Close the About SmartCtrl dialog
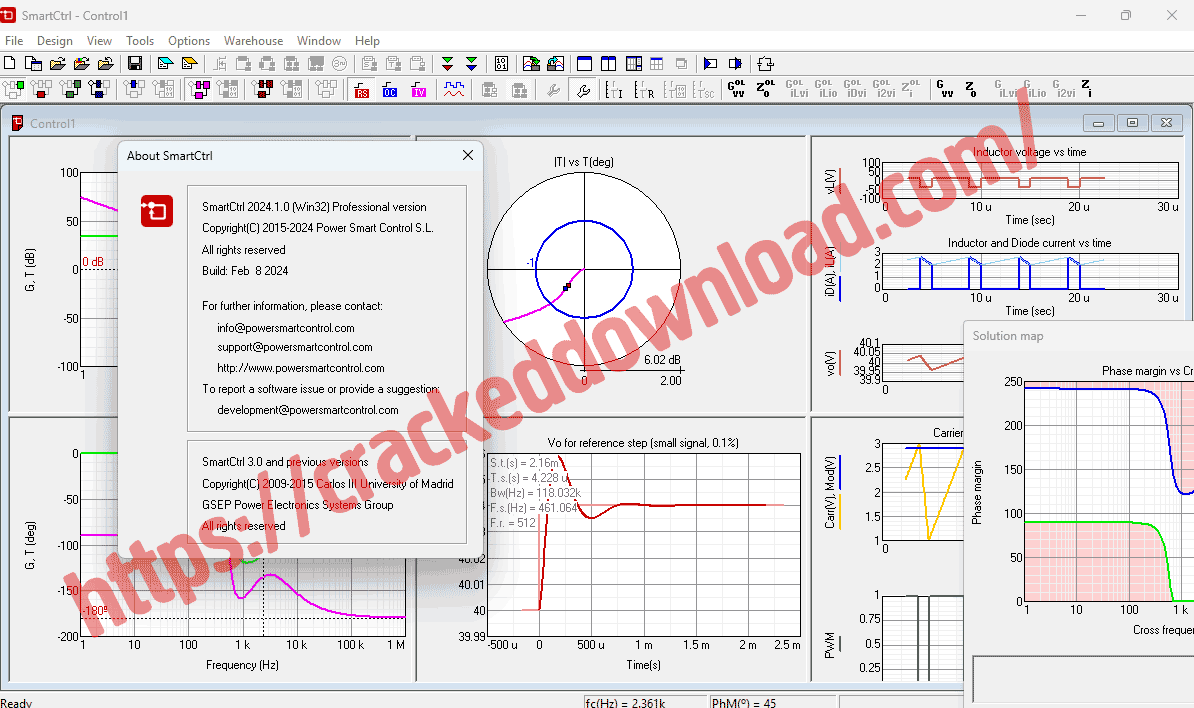 click(x=468, y=155)
